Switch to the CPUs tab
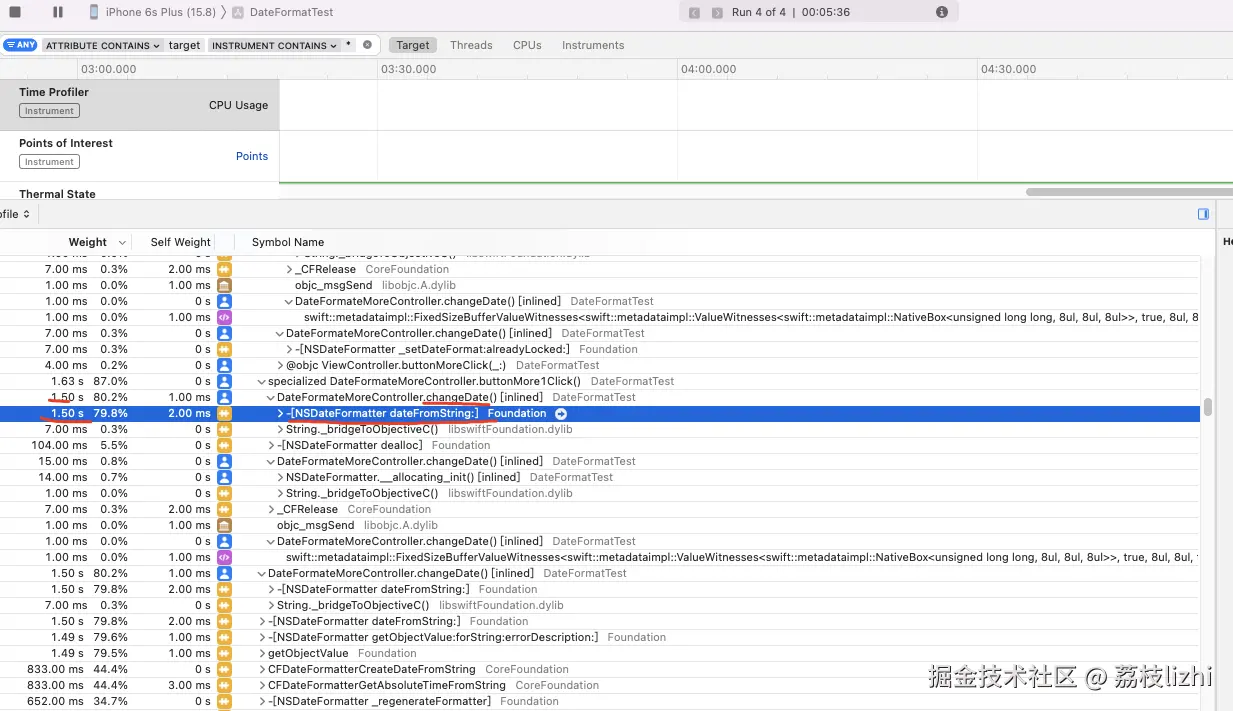This screenshot has height=711, width=1233. tap(527, 45)
